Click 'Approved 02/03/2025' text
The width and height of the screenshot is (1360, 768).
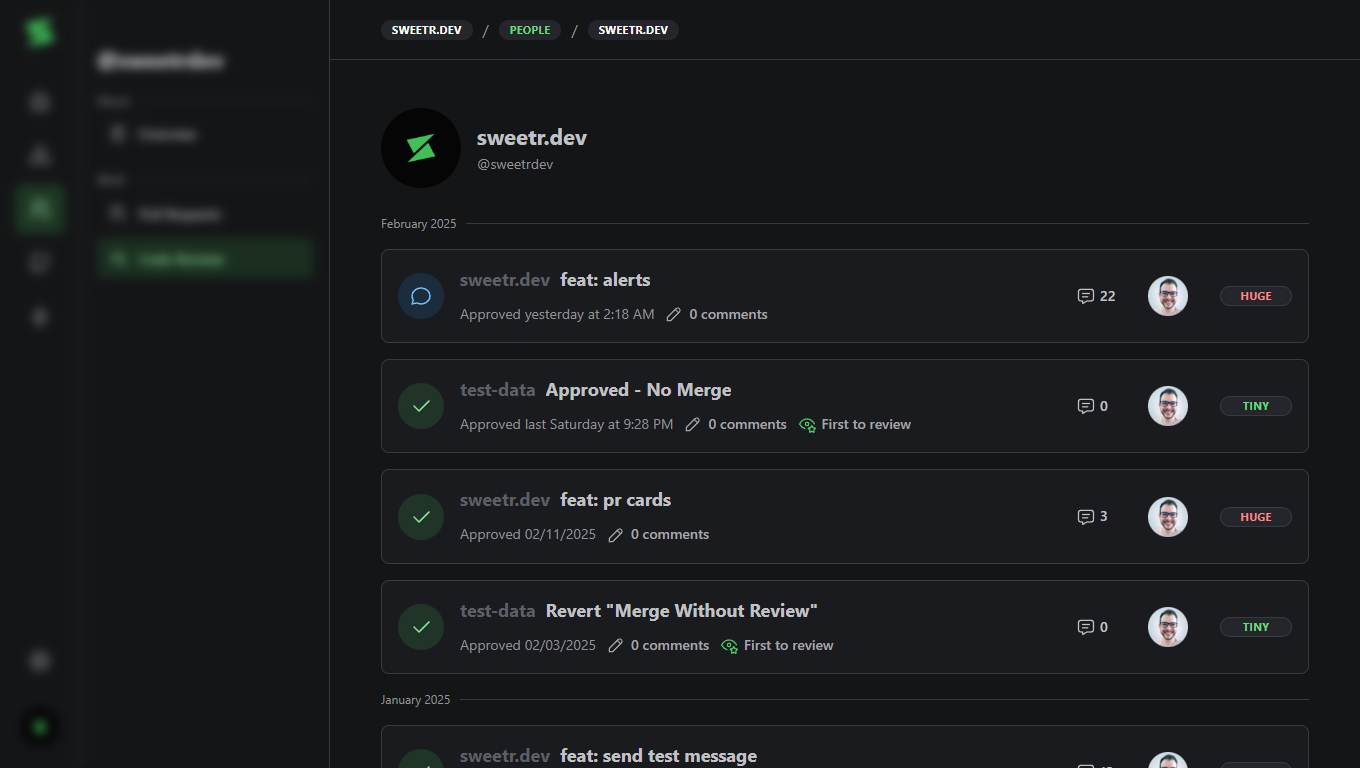tap(528, 645)
